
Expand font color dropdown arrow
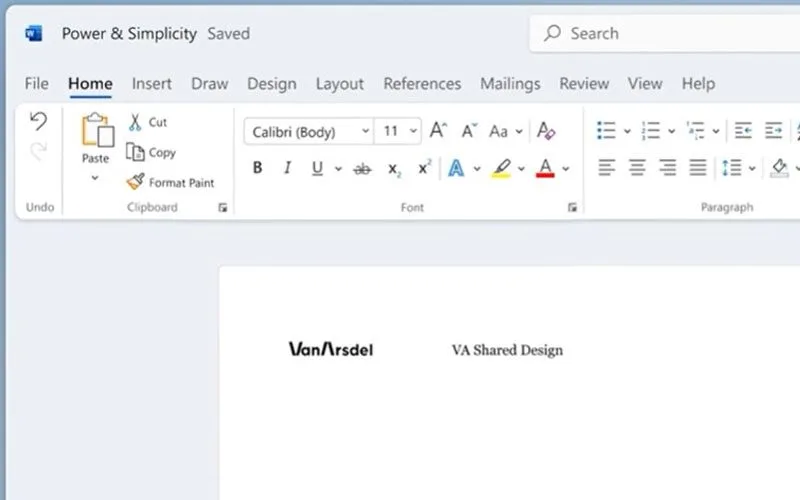tap(566, 169)
